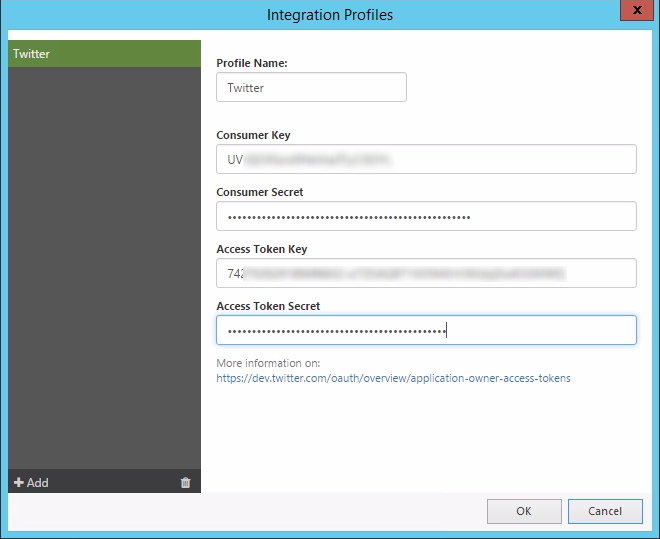This screenshot has width=660, height=539.
Task: Click the Profile Name input field
Action: (x=311, y=87)
